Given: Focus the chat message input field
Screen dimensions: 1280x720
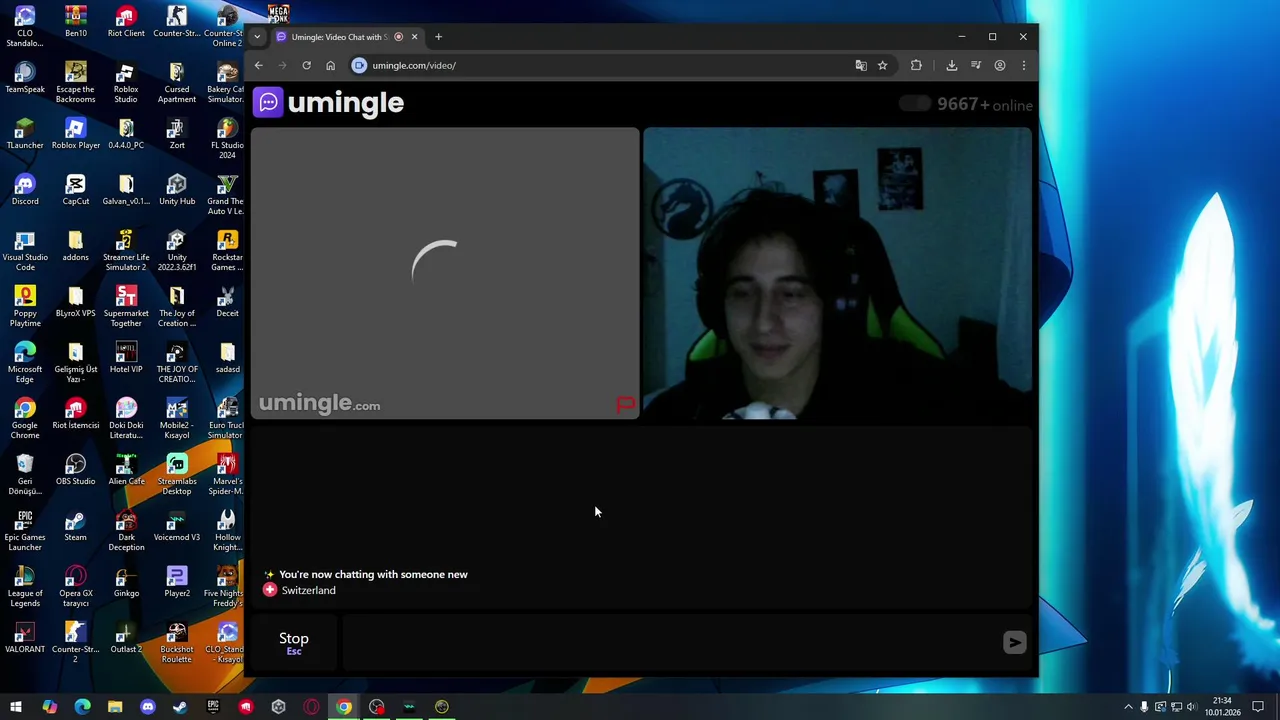Looking at the screenshot, I should click(x=670, y=643).
